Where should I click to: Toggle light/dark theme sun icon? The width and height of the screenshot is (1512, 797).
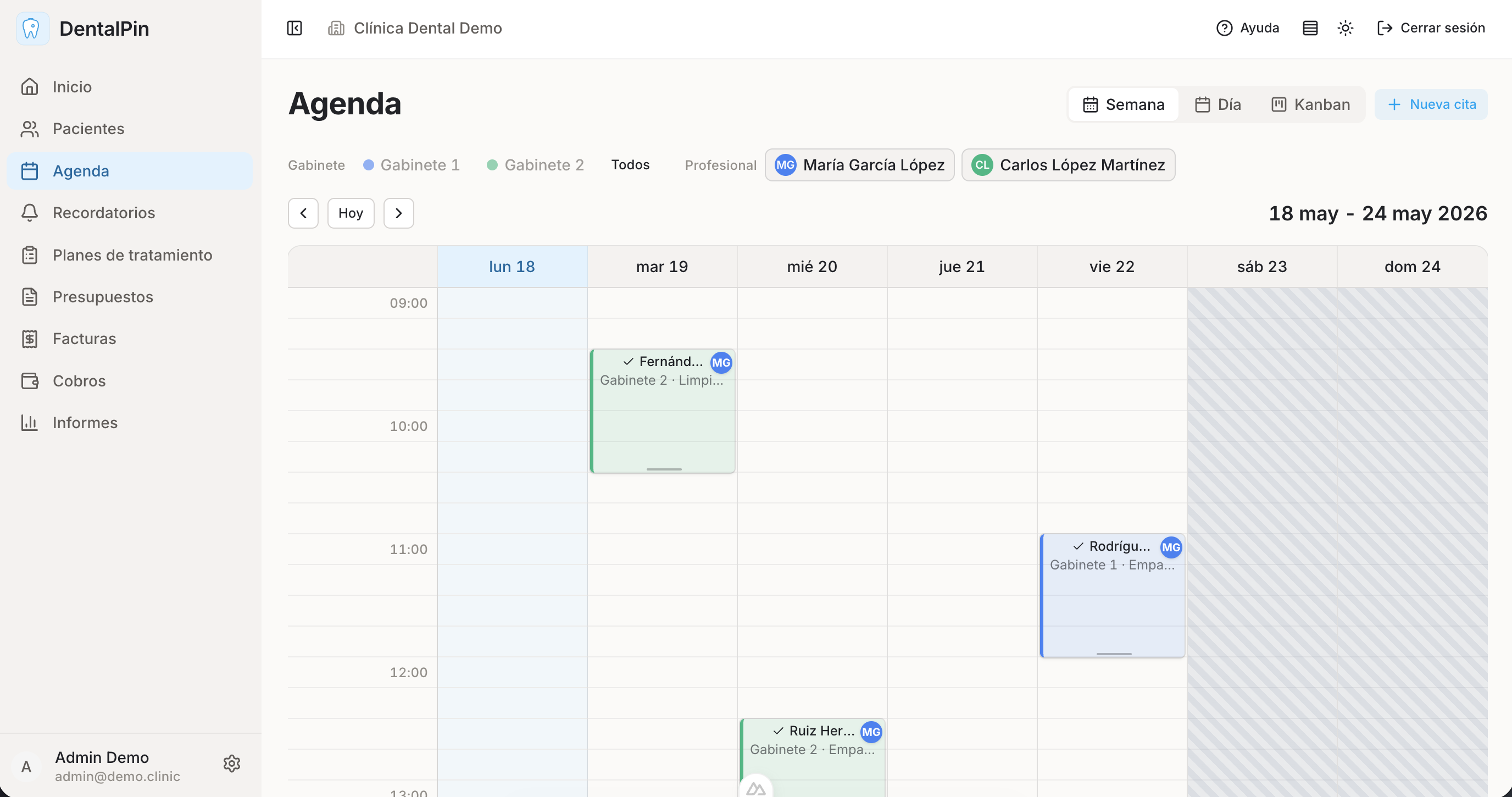[1345, 27]
